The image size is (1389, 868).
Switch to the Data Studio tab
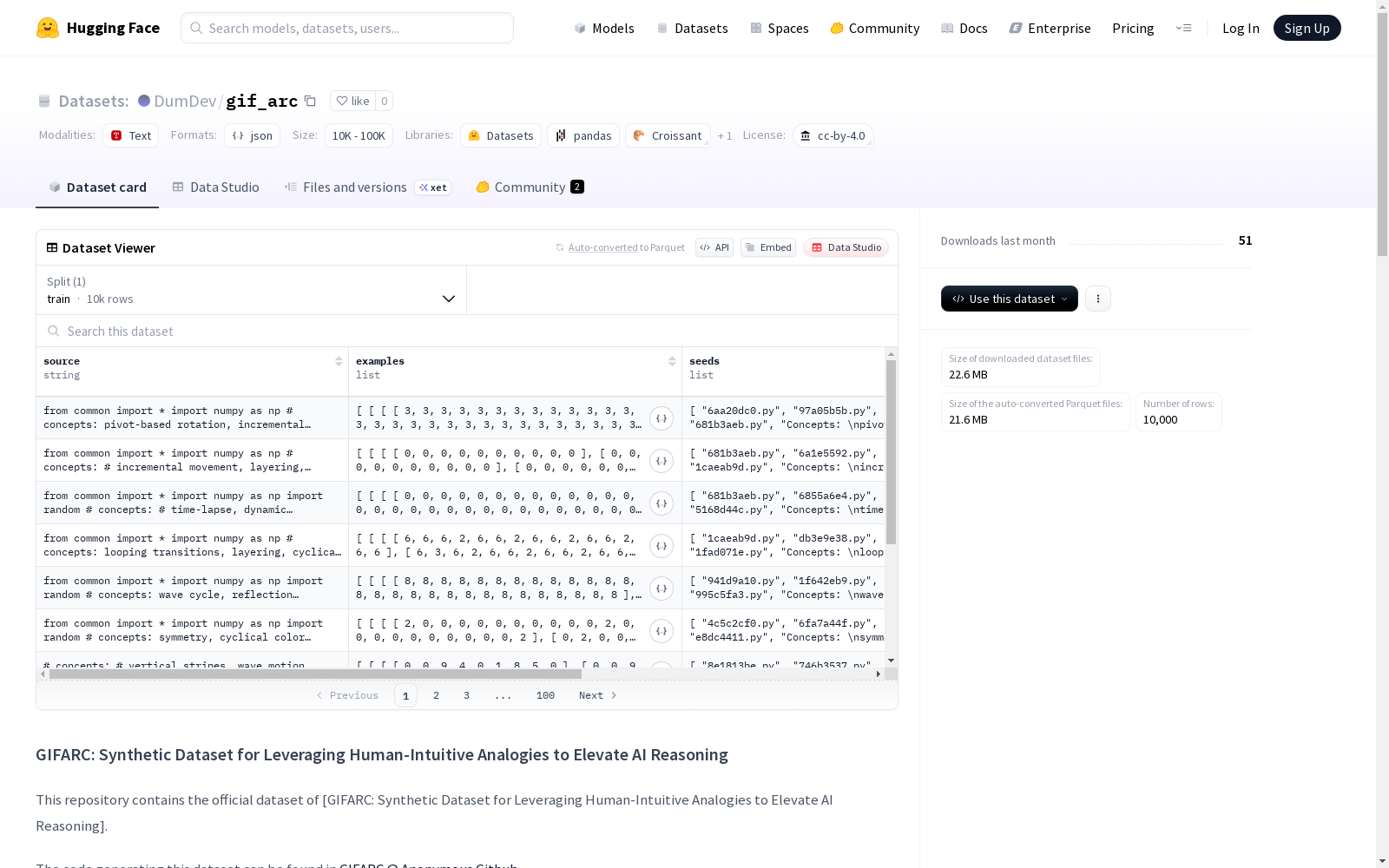(x=215, y=187)
